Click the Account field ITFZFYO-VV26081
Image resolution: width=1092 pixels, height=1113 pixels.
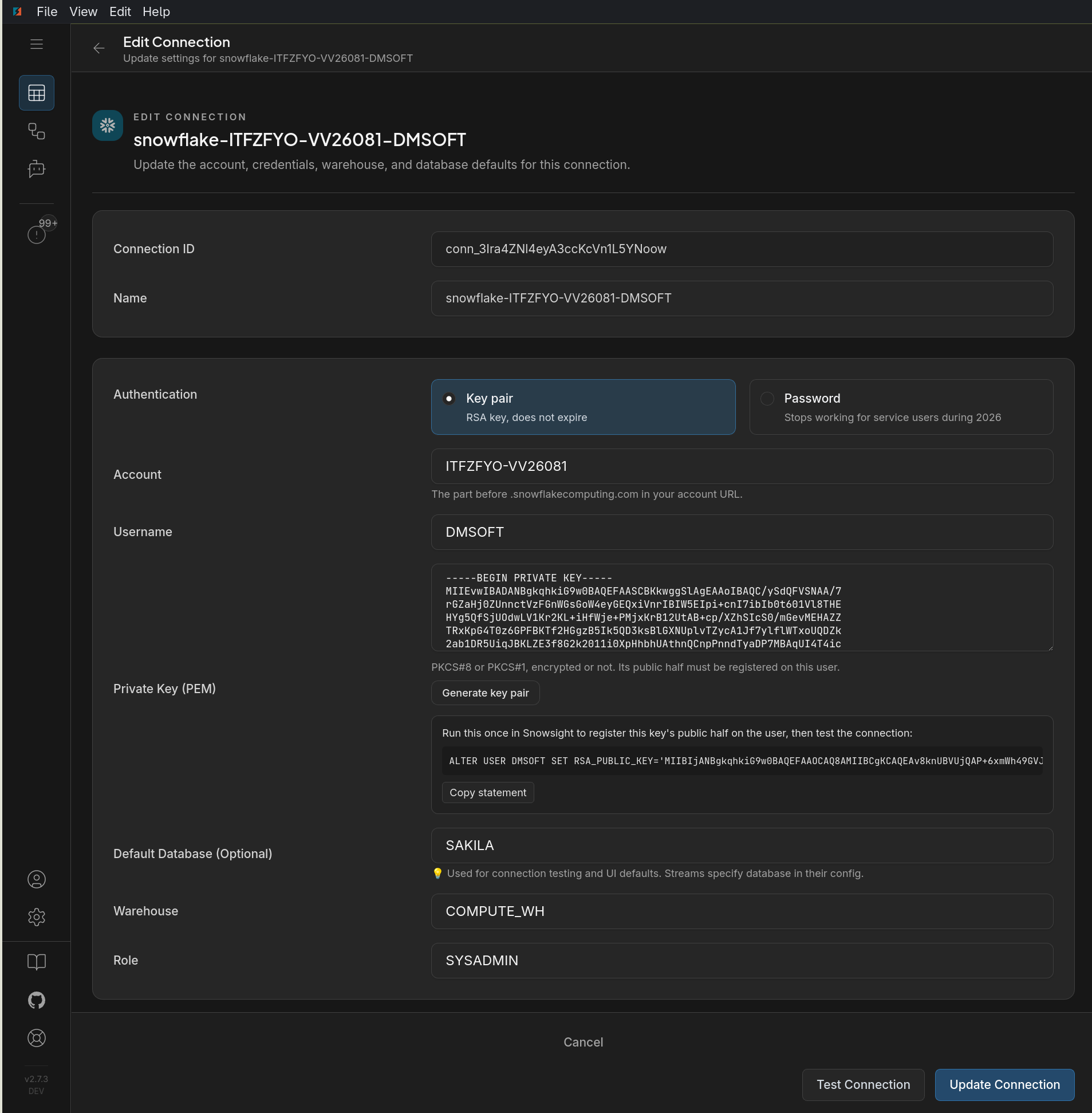(742, 466)
